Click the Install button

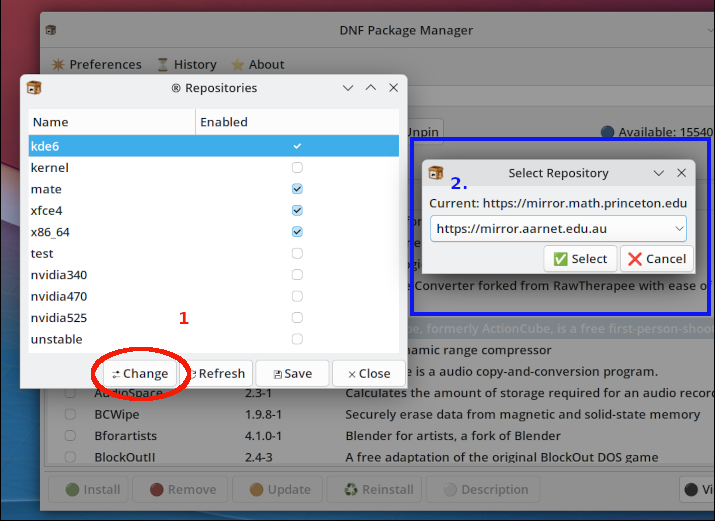pos(92,489)
